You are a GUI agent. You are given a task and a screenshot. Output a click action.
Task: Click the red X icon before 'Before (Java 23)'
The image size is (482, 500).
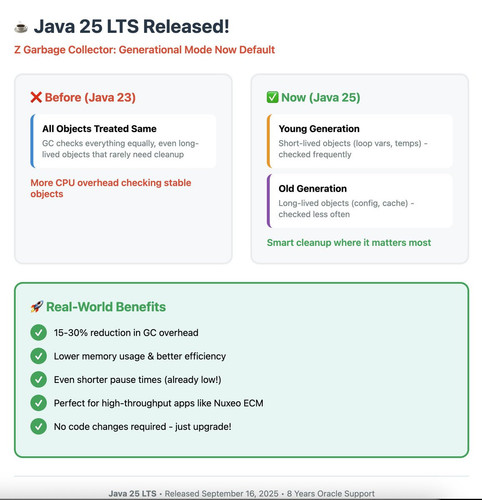tap(36, 97)
